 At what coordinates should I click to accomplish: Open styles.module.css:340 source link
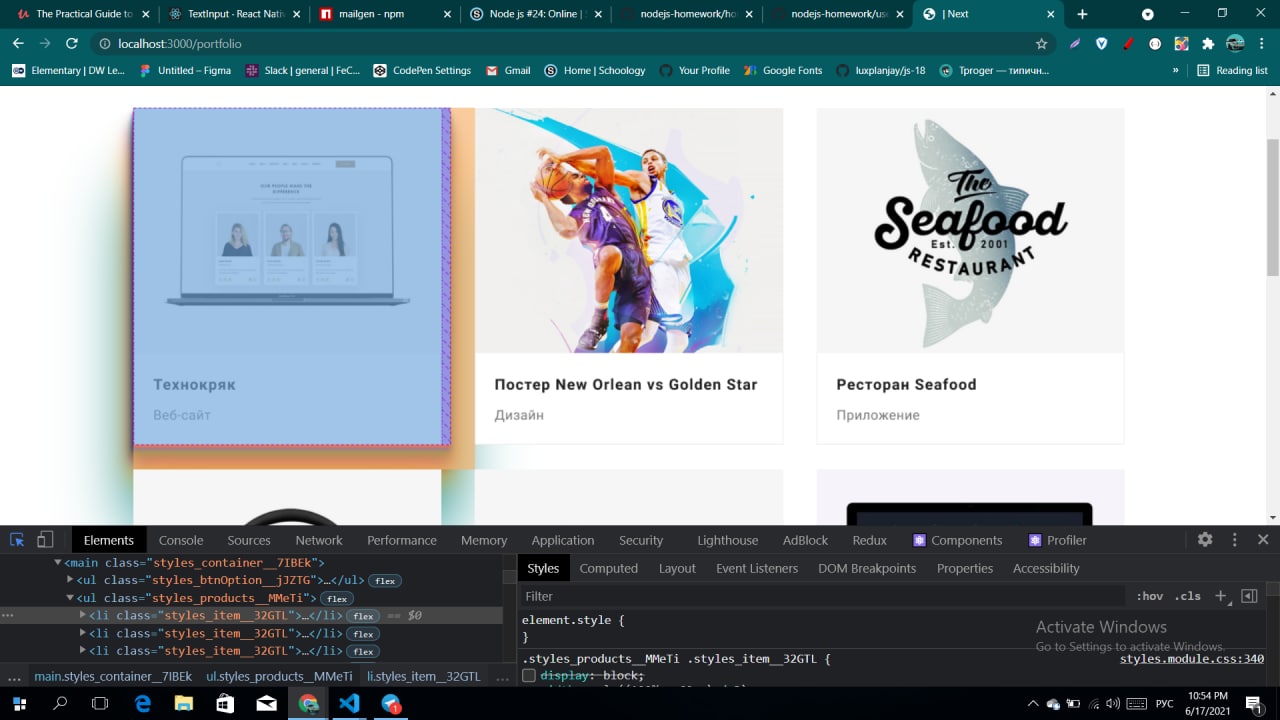click(1192, 659)
